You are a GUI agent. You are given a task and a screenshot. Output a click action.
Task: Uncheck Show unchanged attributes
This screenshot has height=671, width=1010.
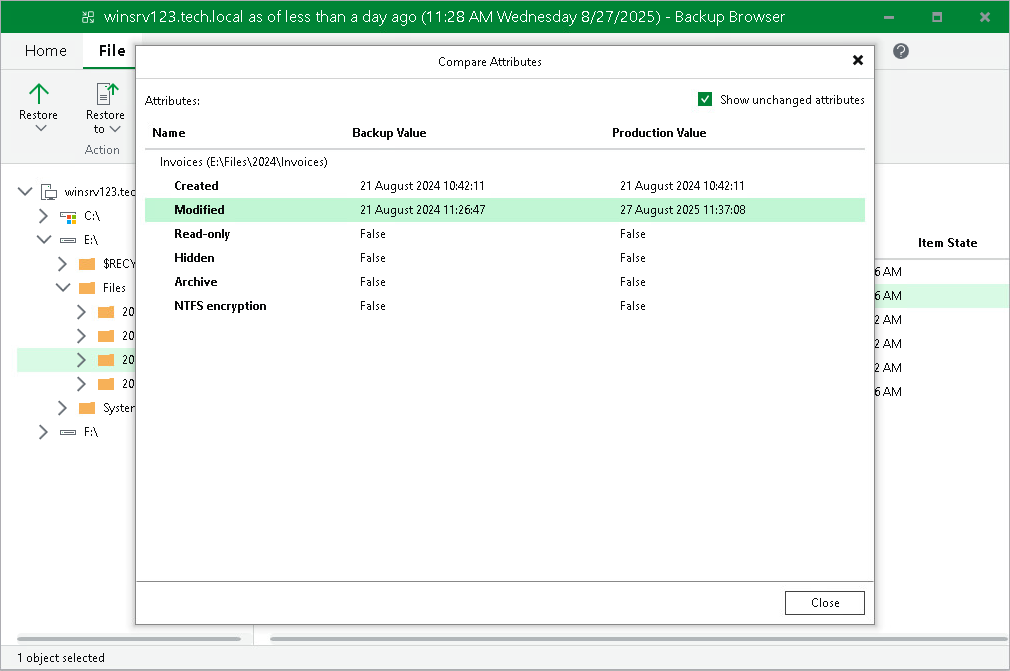click(x=705, y=99)
